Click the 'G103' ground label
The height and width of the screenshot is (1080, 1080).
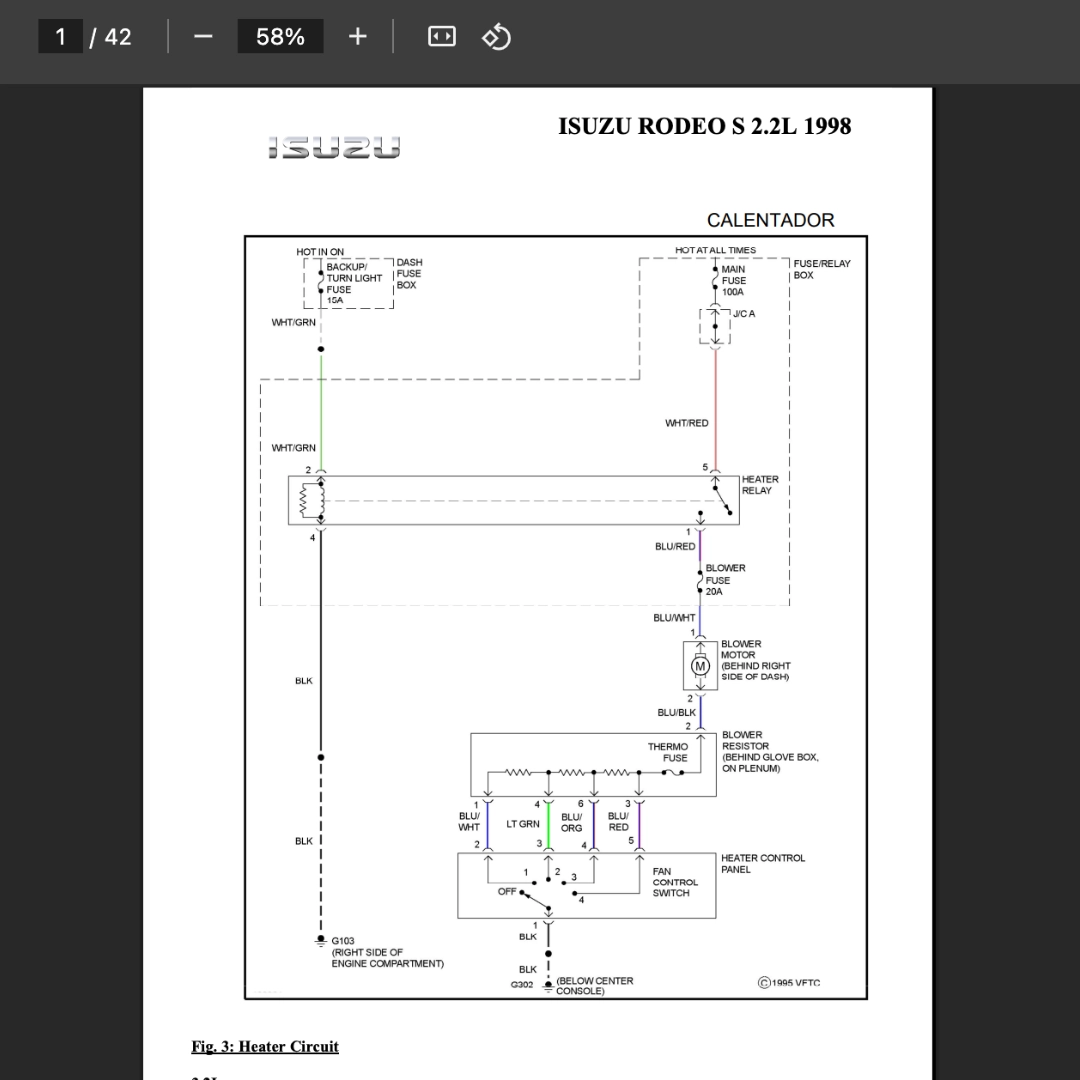[x=342, y=941]
